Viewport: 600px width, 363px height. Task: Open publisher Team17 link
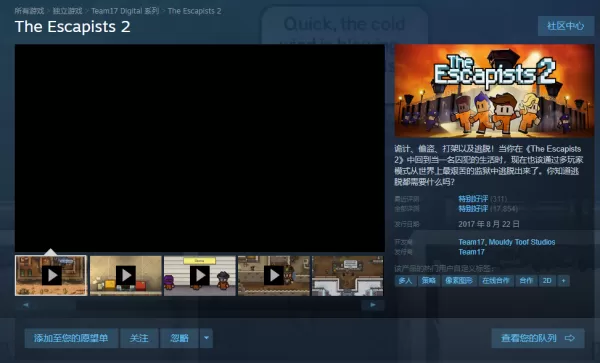(x=471, y=252)
